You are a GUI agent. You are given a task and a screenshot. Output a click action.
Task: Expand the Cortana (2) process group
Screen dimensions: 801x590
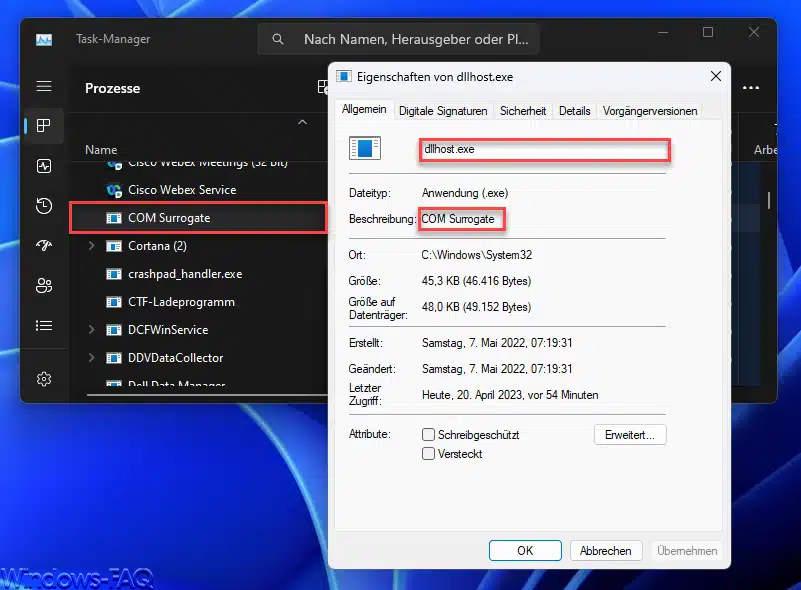click(91, 246)
